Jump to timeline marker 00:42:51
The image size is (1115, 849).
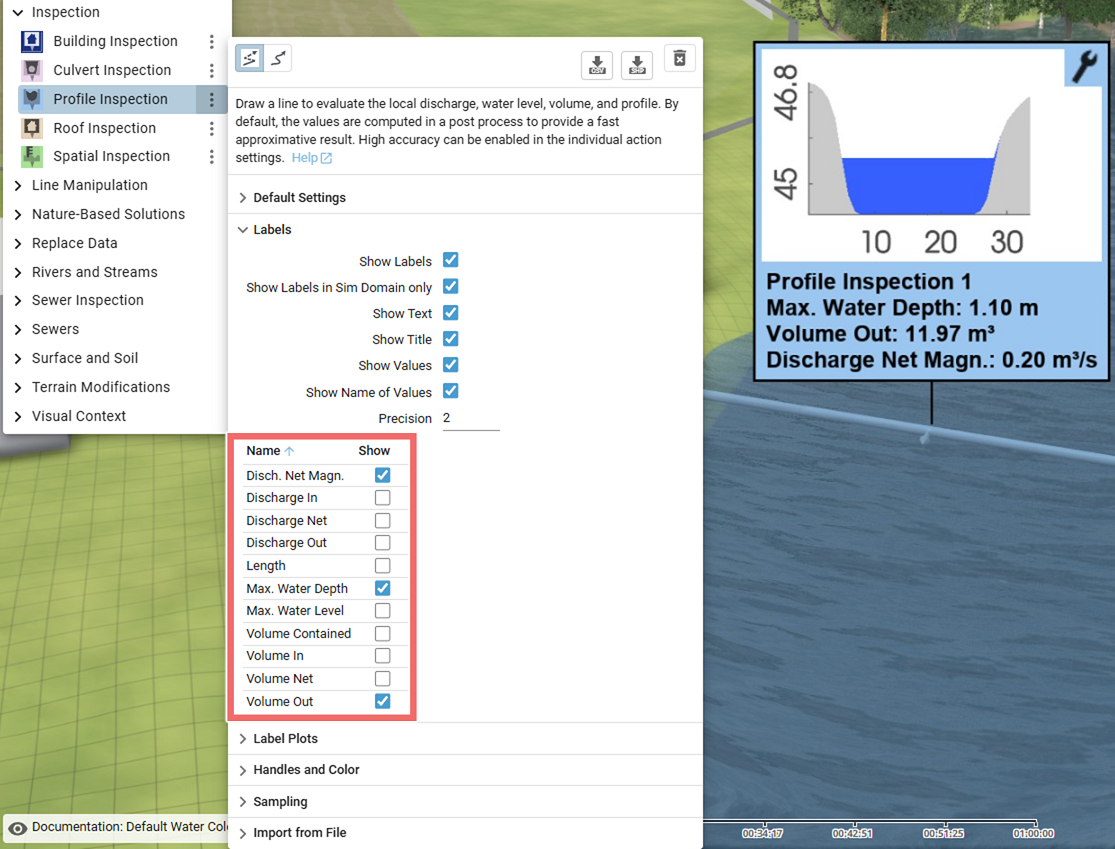pos(851,831)
